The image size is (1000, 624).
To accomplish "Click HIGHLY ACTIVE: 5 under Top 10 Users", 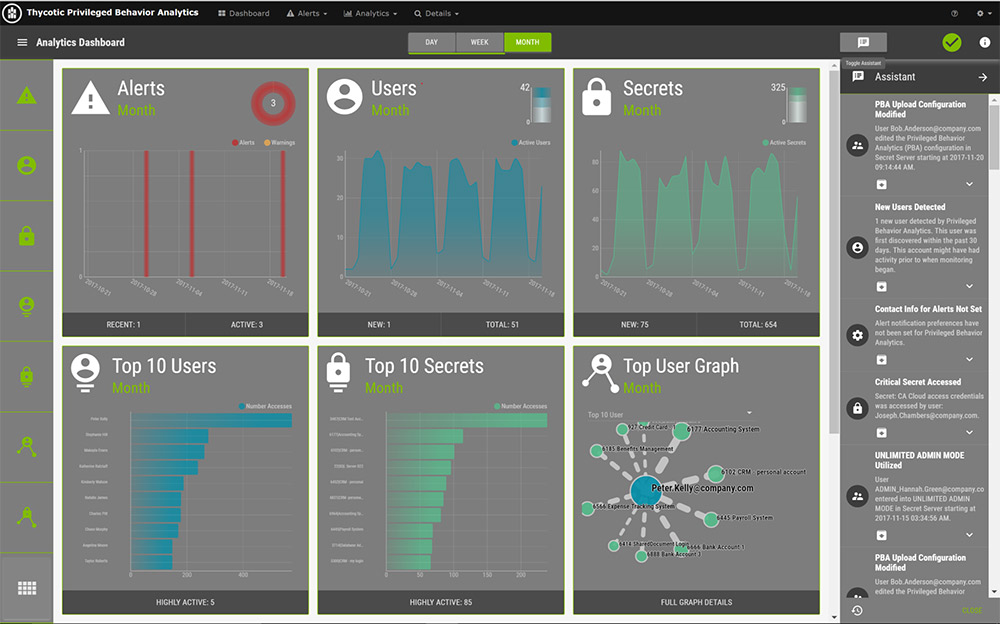I will click(185, 602).
